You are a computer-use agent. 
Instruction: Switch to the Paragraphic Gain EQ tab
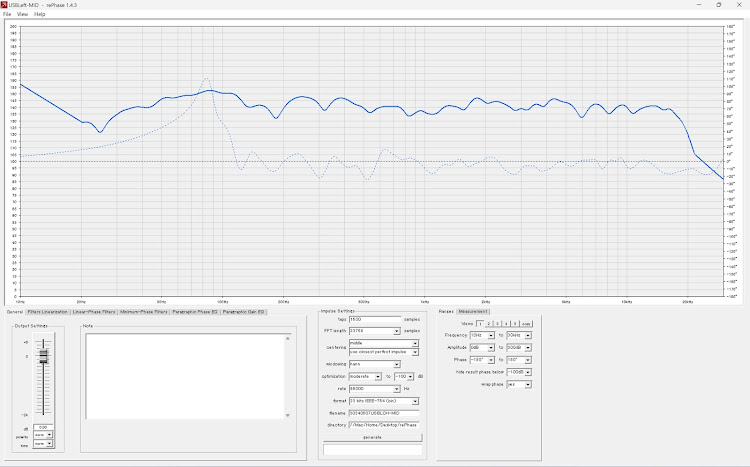[x=243, y=312]
